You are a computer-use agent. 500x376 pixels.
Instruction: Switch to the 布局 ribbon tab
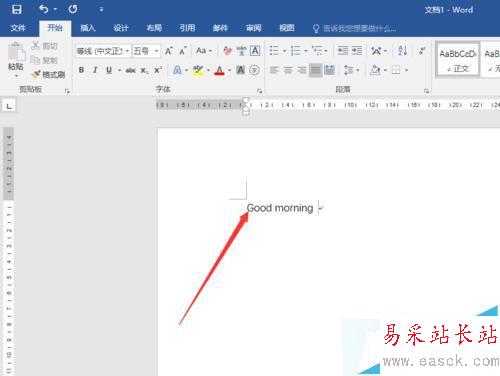click(154, 28)
